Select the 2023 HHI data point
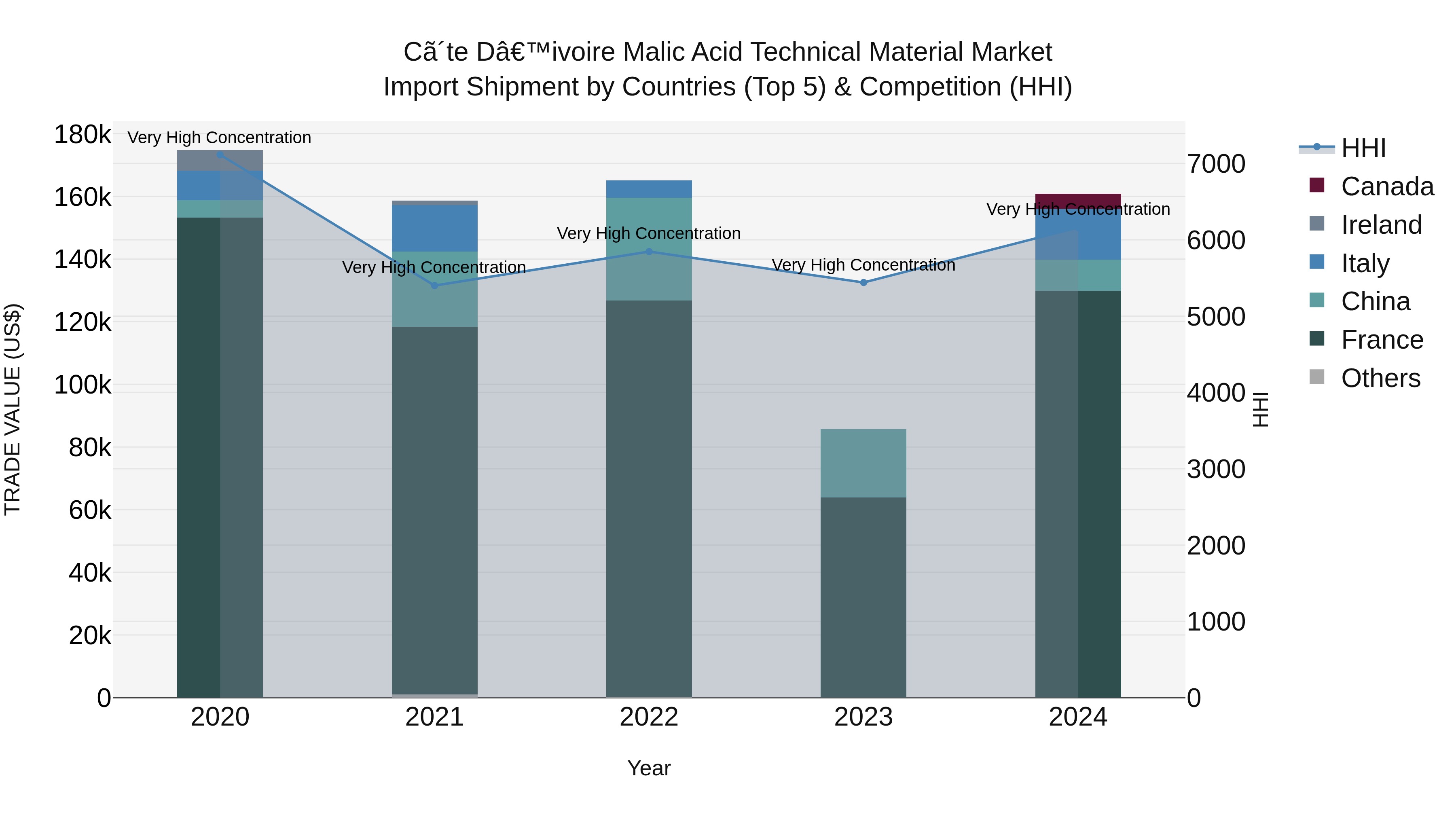Viewport: 1456px width, 819px height. [863, 283]
